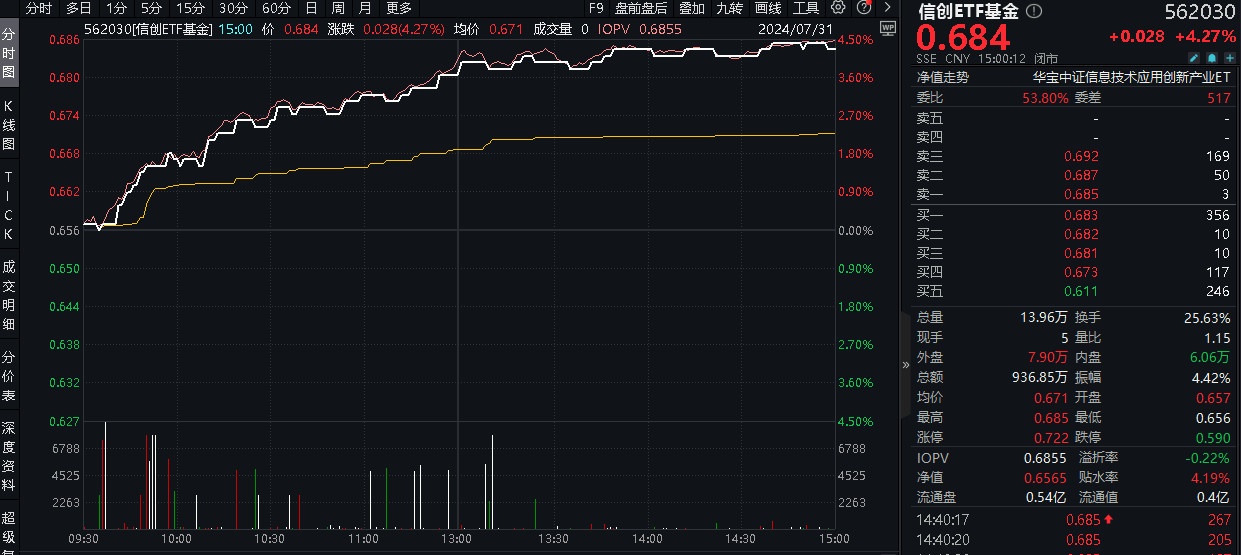
Task: Click the plus add-to-watchlist icon
Action: (x=1227, y=59)
